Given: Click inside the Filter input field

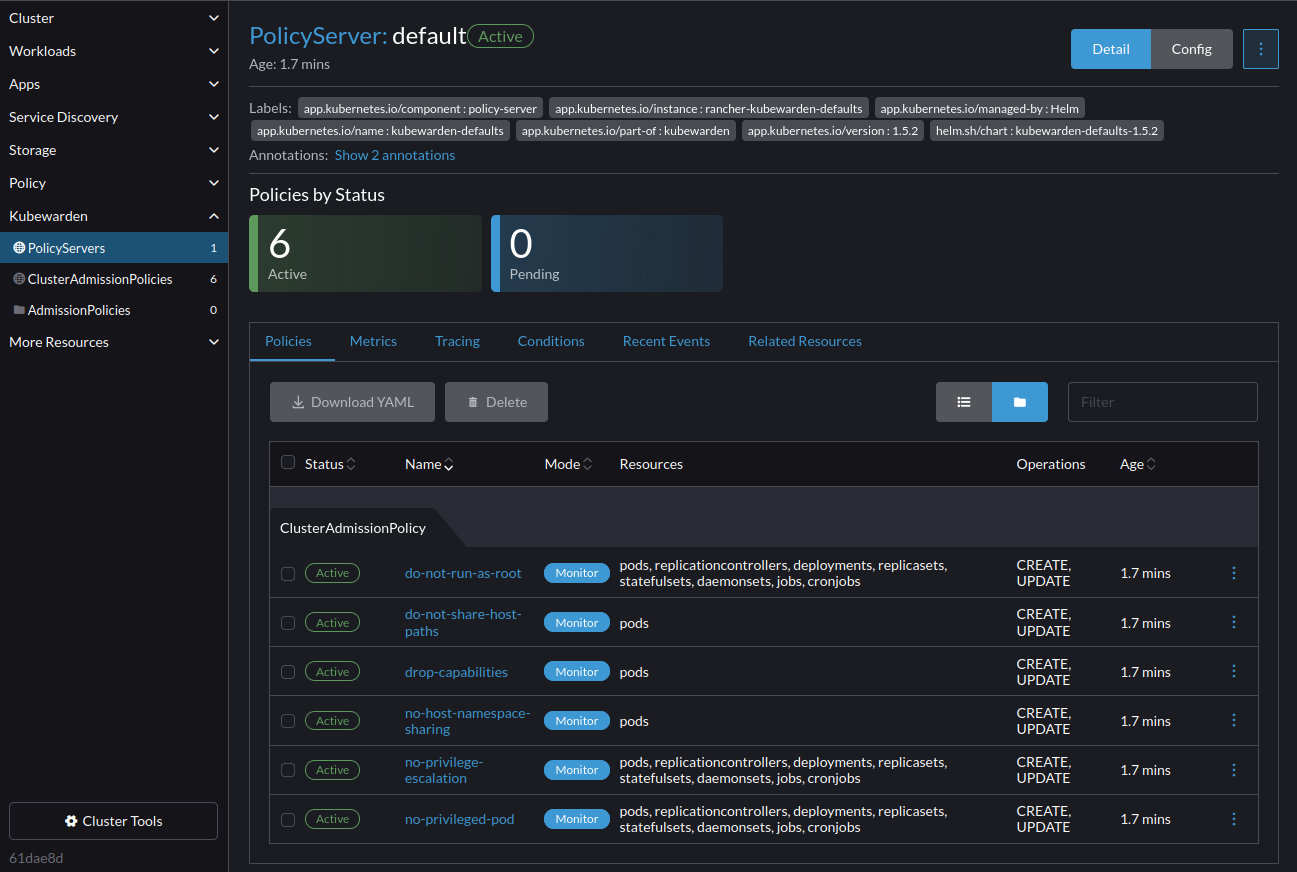Looking at the screenshot, I should pyautogui.click(x=1162, y=401).
